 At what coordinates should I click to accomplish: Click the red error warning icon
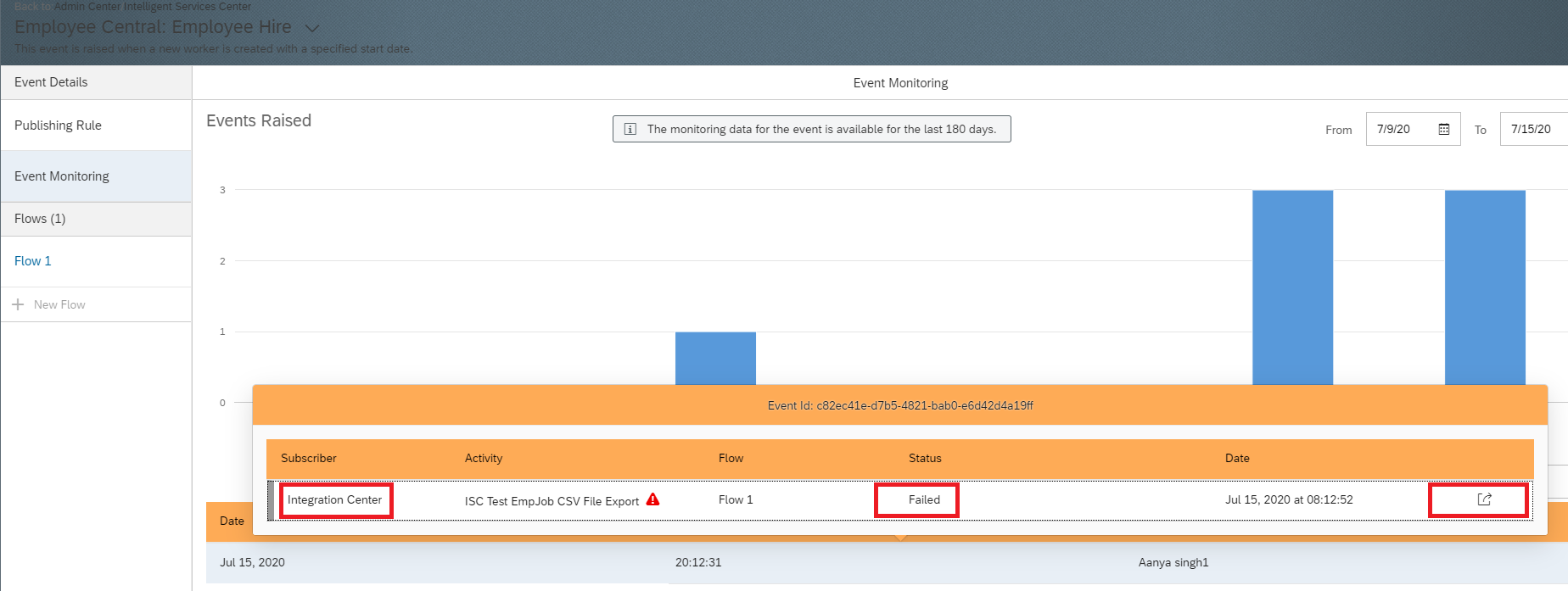[x=652, y=499]
